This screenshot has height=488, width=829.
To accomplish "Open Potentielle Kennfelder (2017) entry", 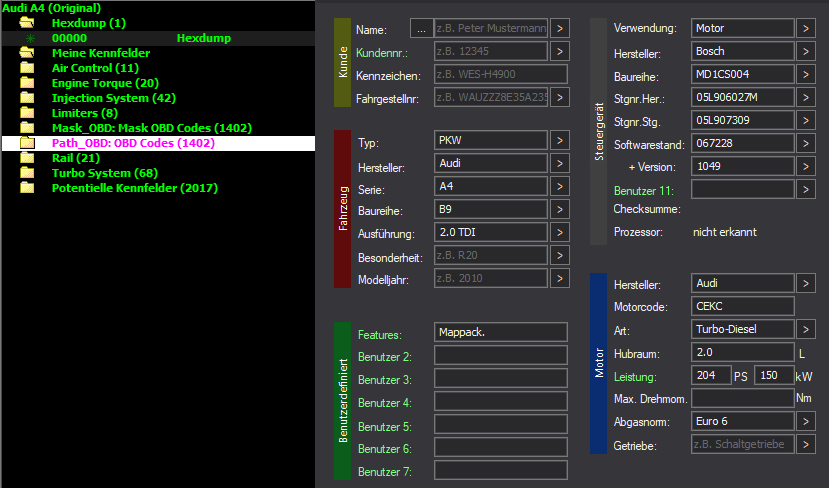I will click(135, 188).
